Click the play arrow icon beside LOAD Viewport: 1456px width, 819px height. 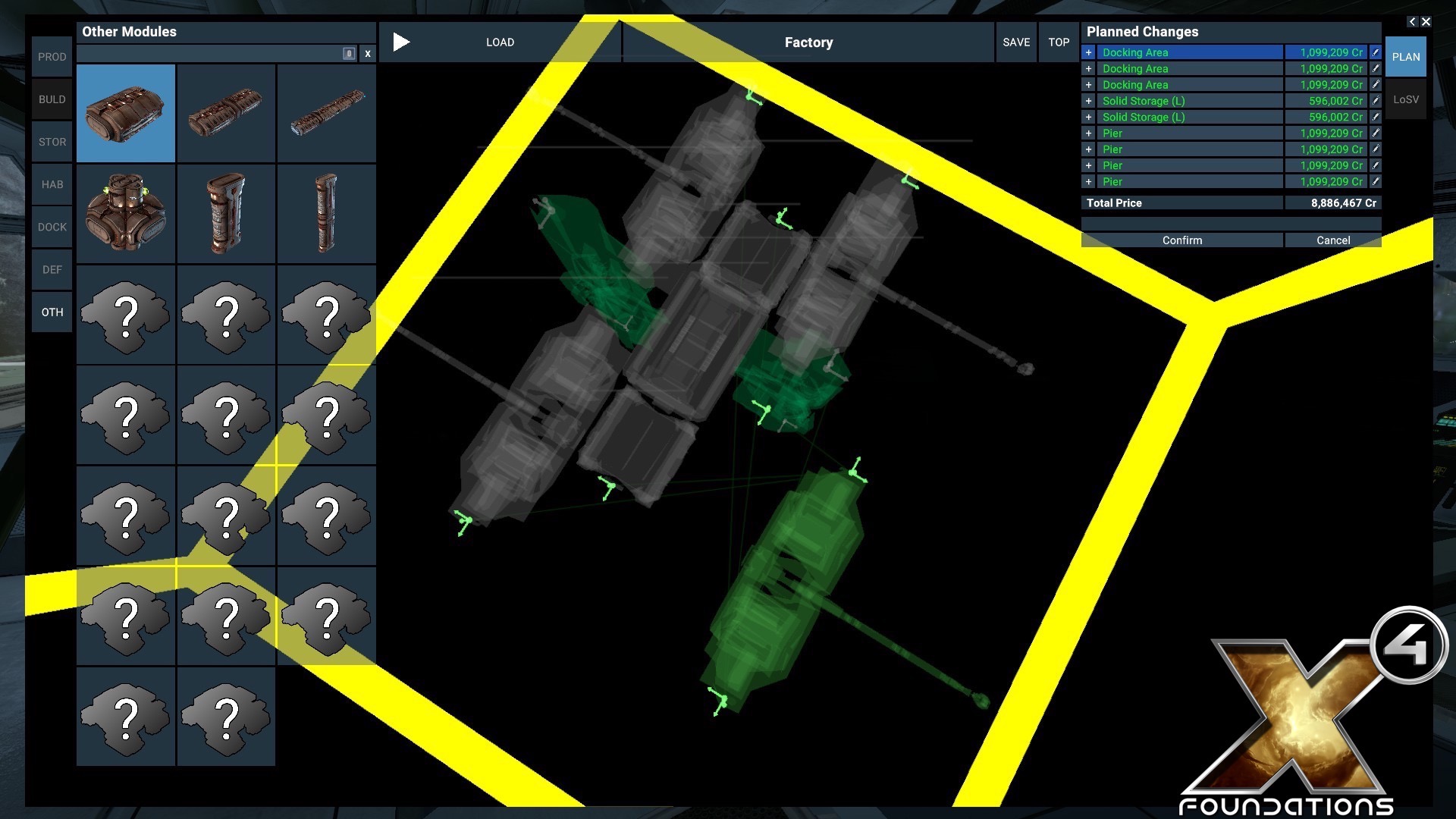pos(401,42)
